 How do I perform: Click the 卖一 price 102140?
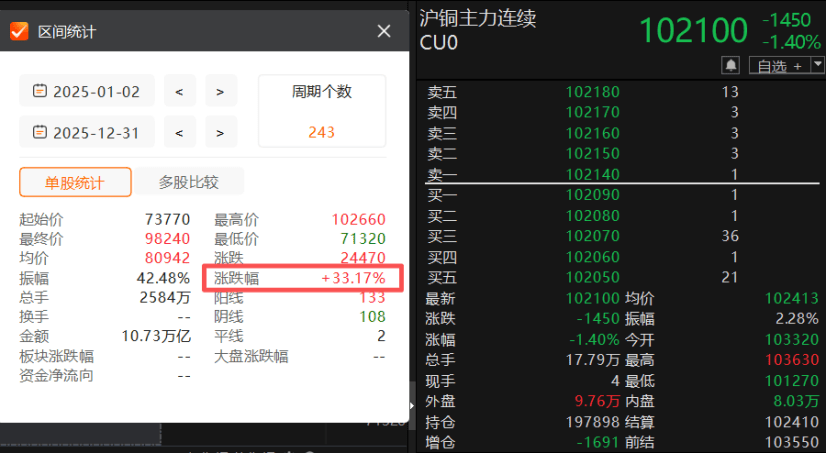[592, 174]
